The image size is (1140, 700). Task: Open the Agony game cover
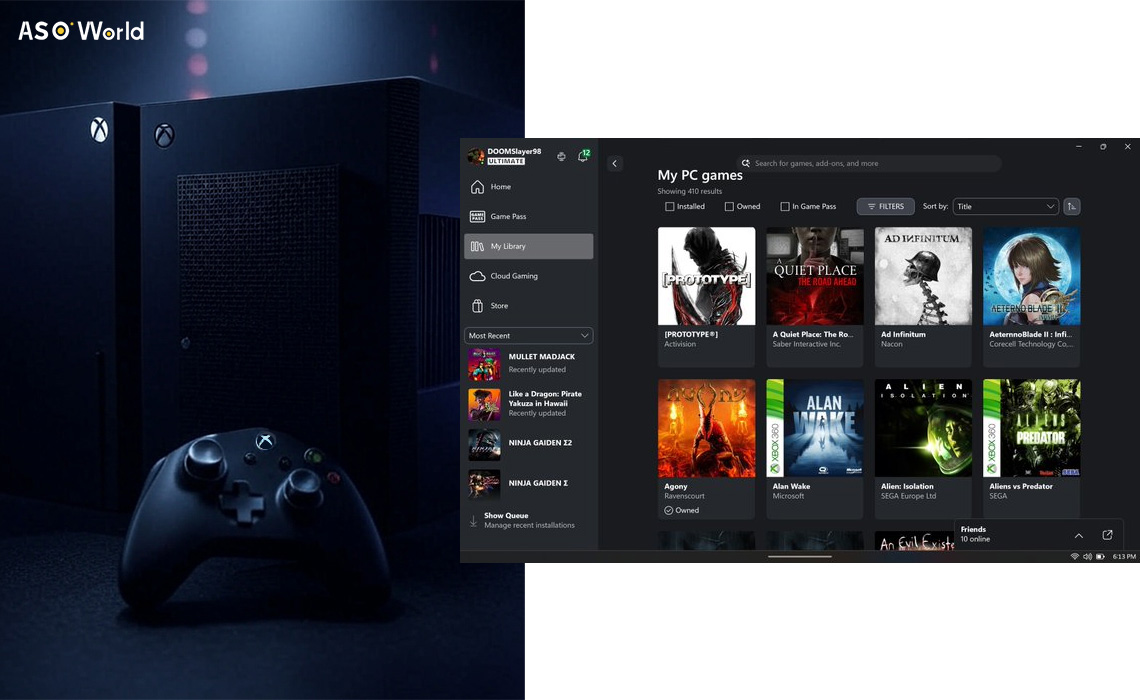pyautogui.click(x=707, y=428)
